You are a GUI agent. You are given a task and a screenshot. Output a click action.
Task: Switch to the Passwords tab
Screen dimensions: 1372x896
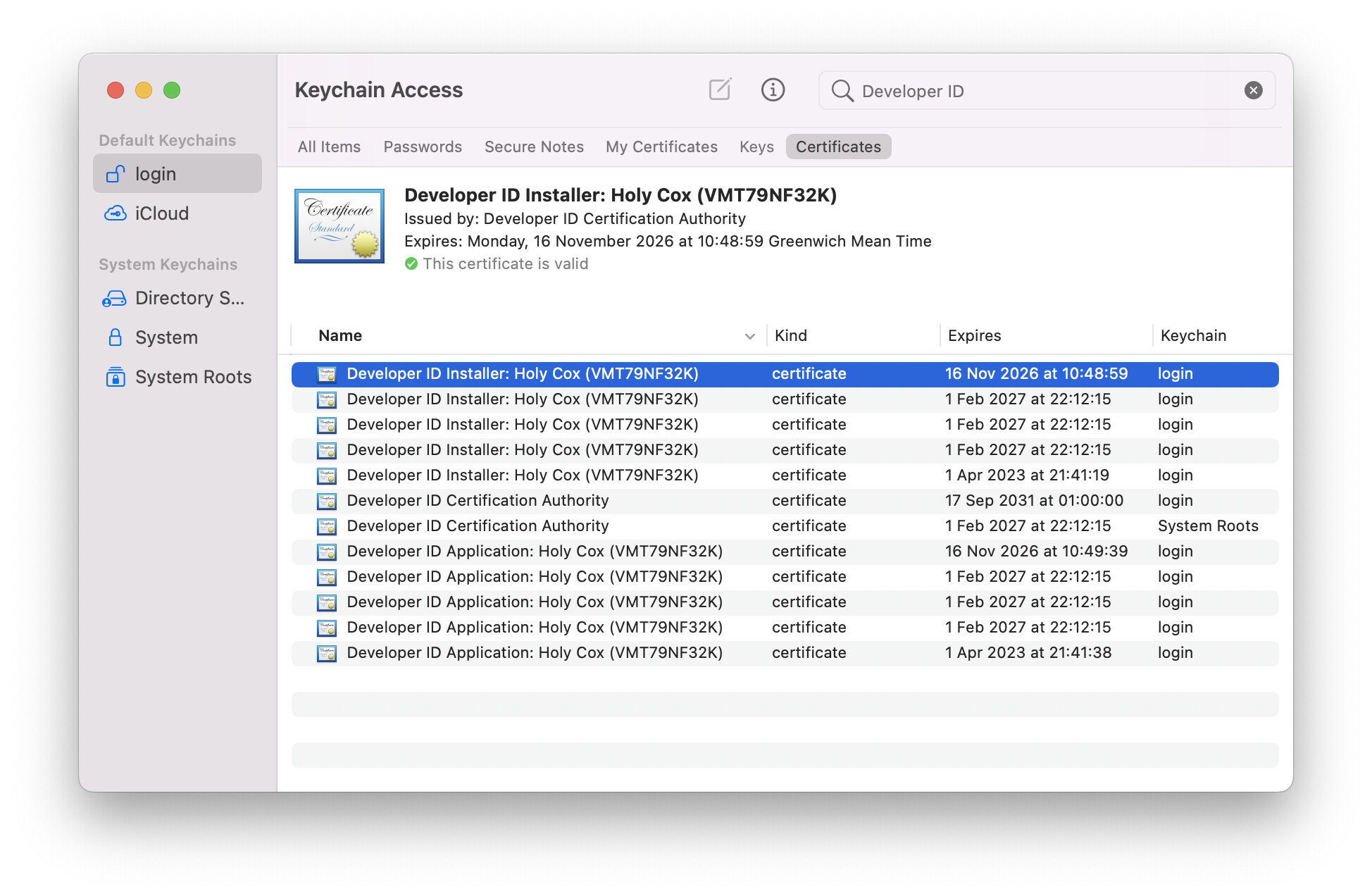(x=423, y=147)
